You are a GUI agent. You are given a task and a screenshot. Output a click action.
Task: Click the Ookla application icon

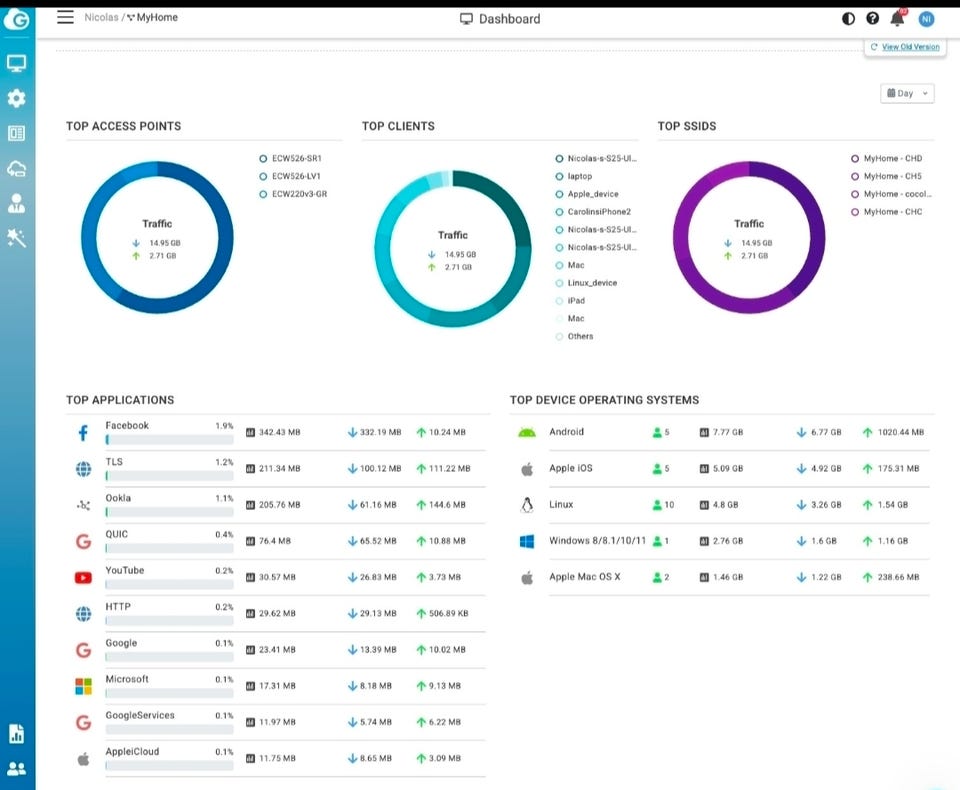[83, 505]
